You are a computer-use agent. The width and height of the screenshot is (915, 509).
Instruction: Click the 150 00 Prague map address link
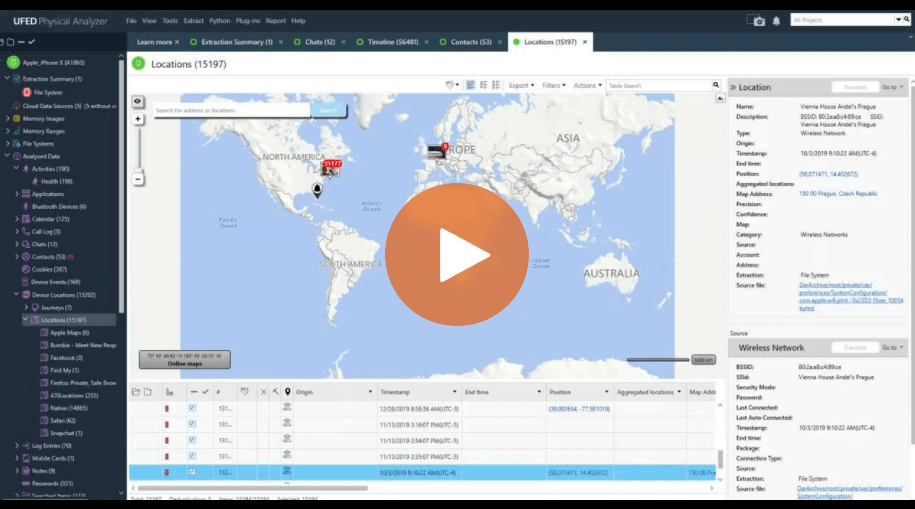tap(839, 193)
